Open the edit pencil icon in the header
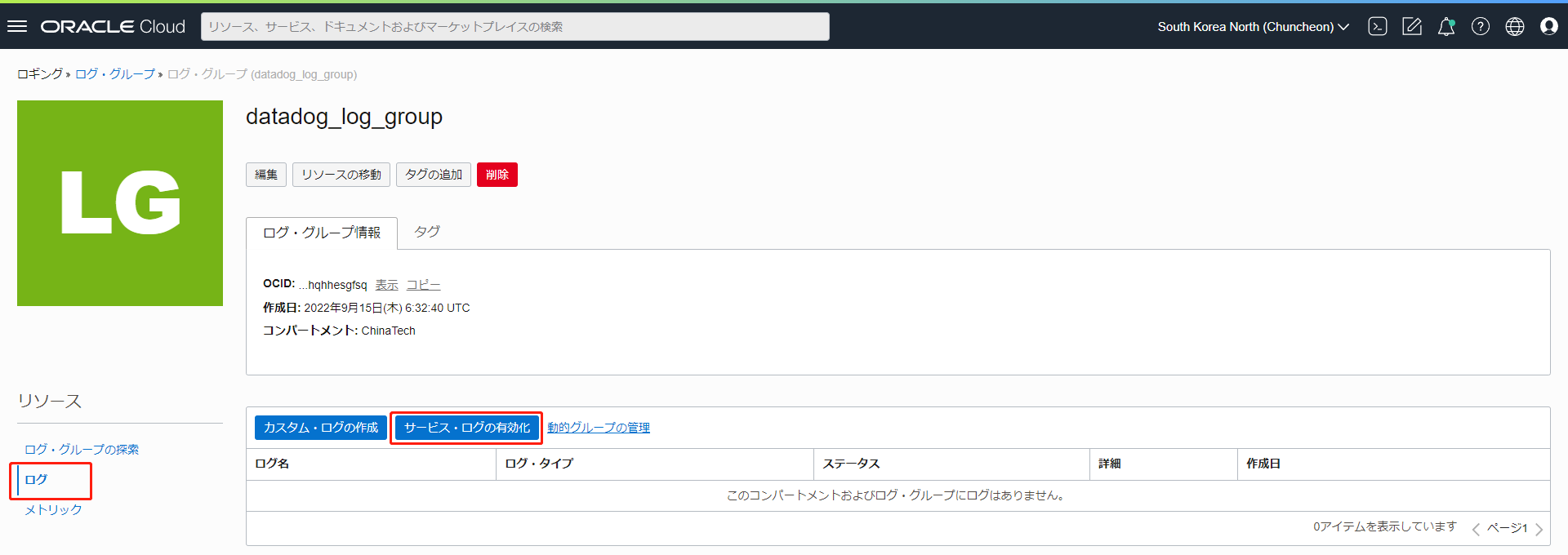 1411,26
